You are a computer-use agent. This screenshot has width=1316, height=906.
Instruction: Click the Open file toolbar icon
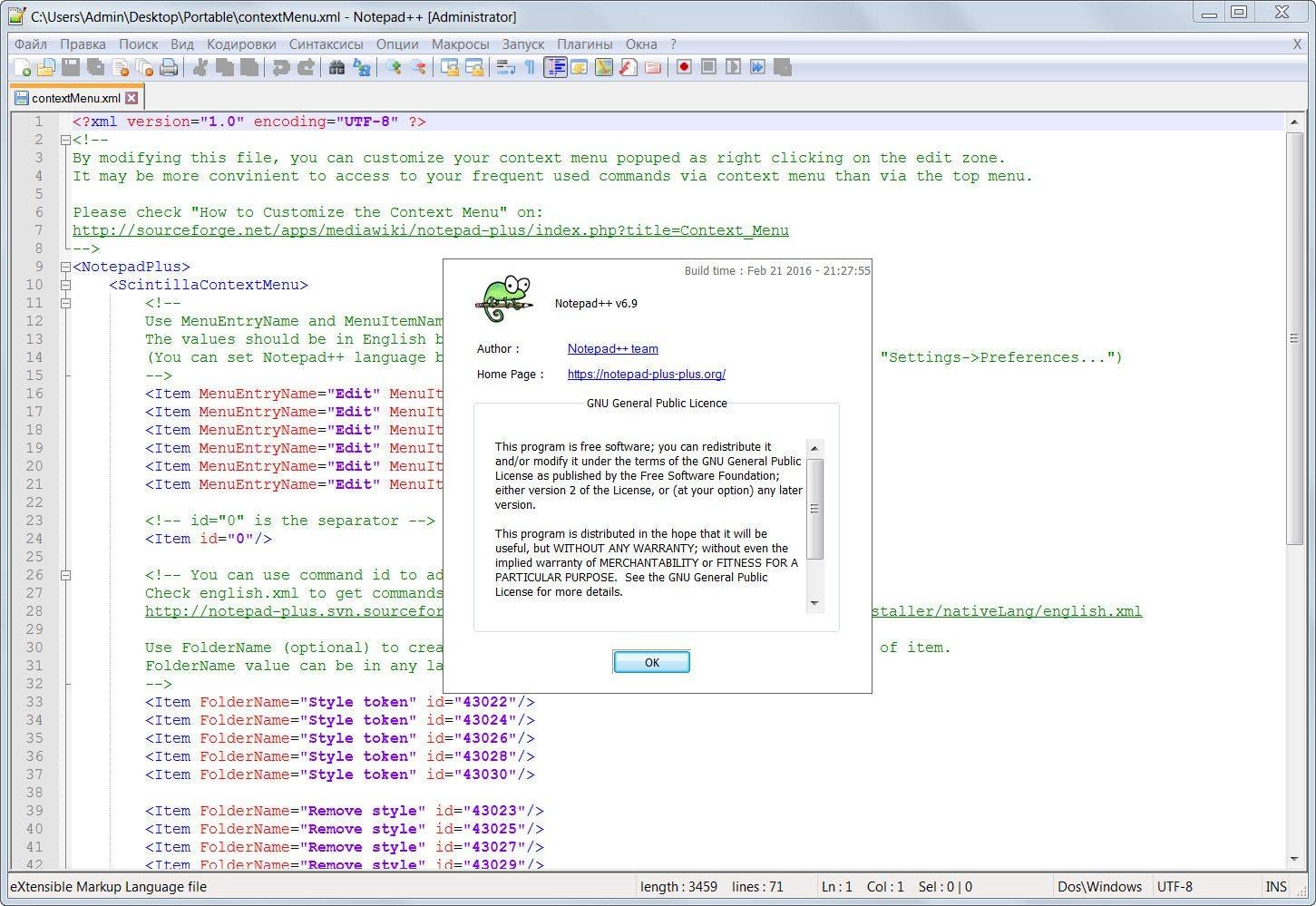click(46, 67)
